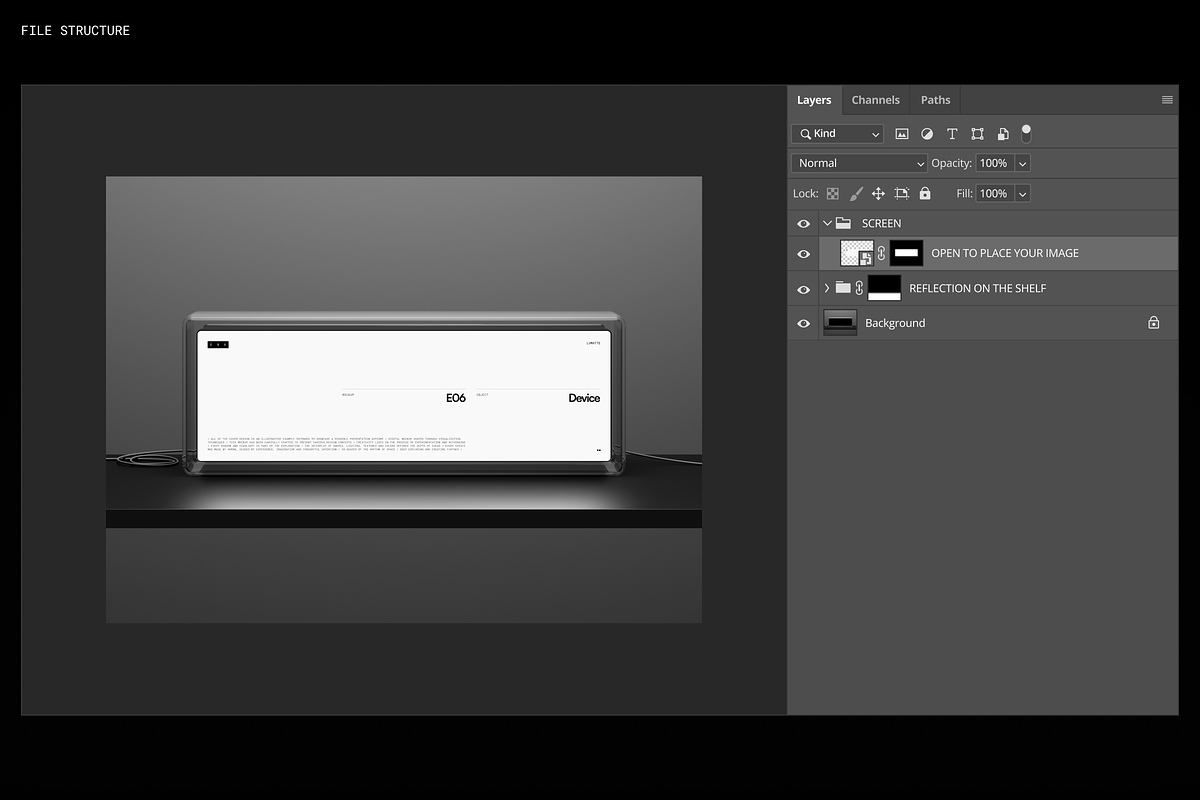This screenshot has height=800, width=1200.
Task: Open the Opacity slider dropdown arrow
Action: click(x=1022, y=163)
